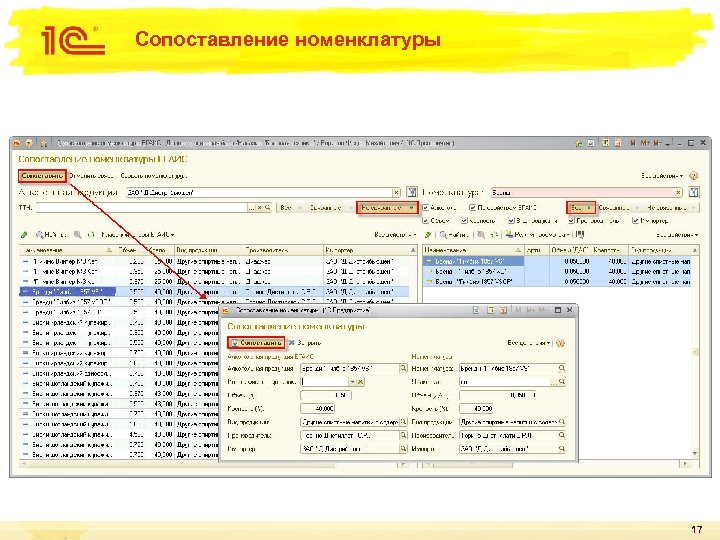Clear the ТТН field using X
Screen dimensions: 720x540
(259, 208)
